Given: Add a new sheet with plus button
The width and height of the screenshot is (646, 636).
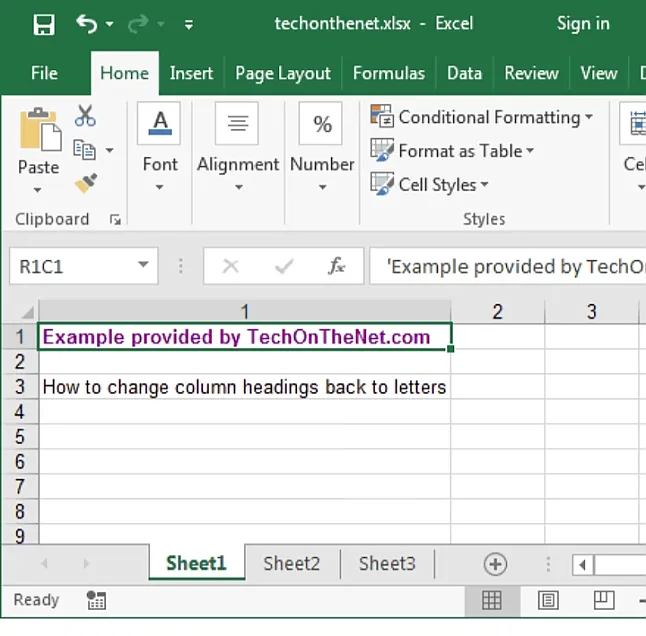Looking at the screenshot, I should click(495, 564).
